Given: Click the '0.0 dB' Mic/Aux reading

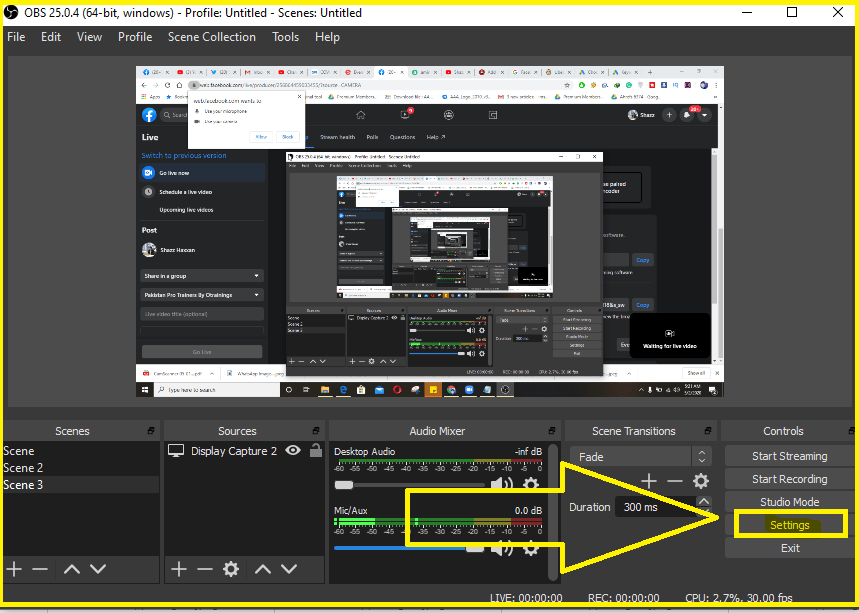Looking at the screenshot, I should (528, 511).
